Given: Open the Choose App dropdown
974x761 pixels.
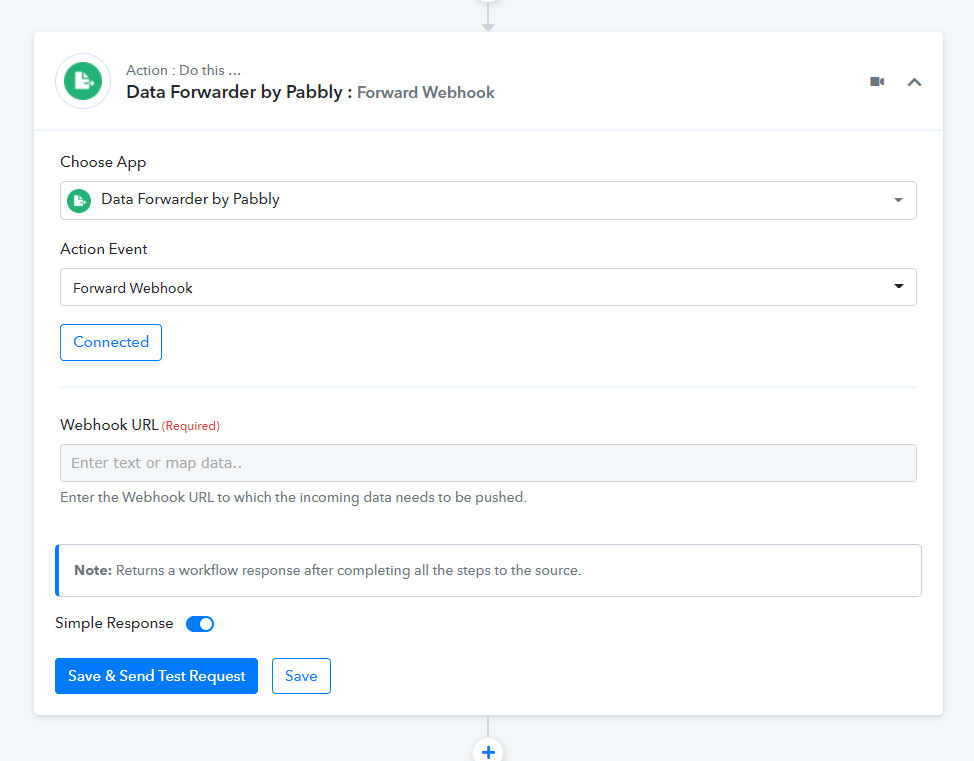Looking at the screenshot, I should (488, 200).
